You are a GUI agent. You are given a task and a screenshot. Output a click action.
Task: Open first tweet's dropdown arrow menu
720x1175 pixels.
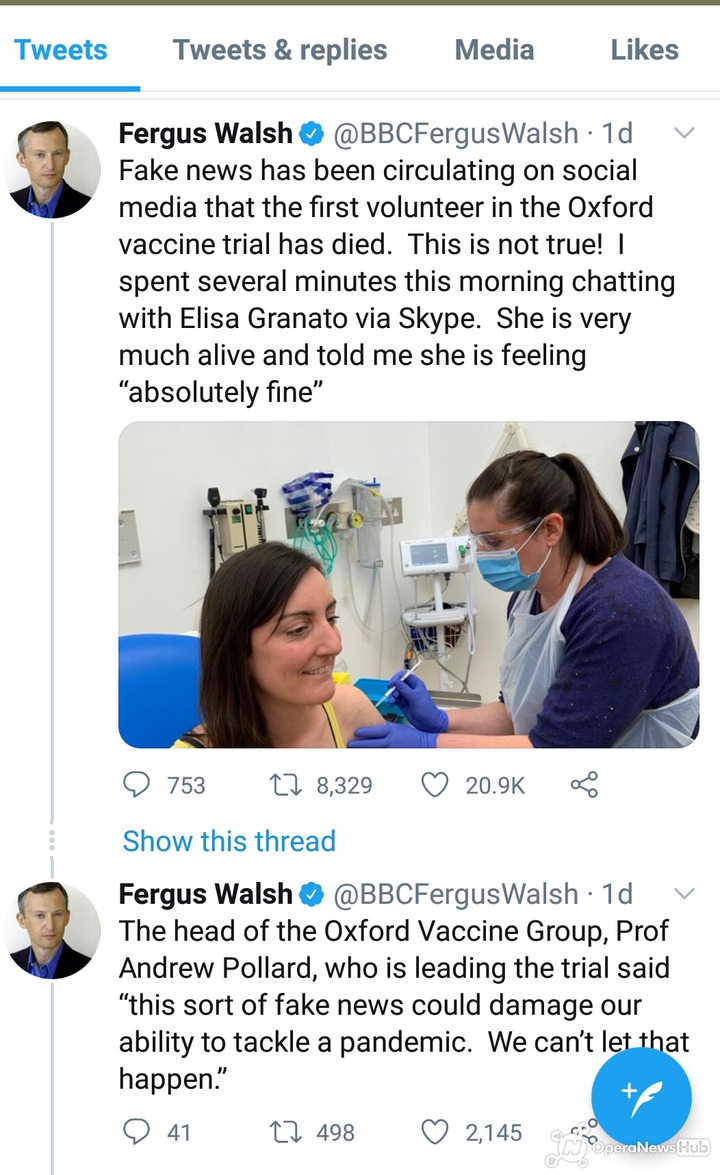tap(685, 133)
